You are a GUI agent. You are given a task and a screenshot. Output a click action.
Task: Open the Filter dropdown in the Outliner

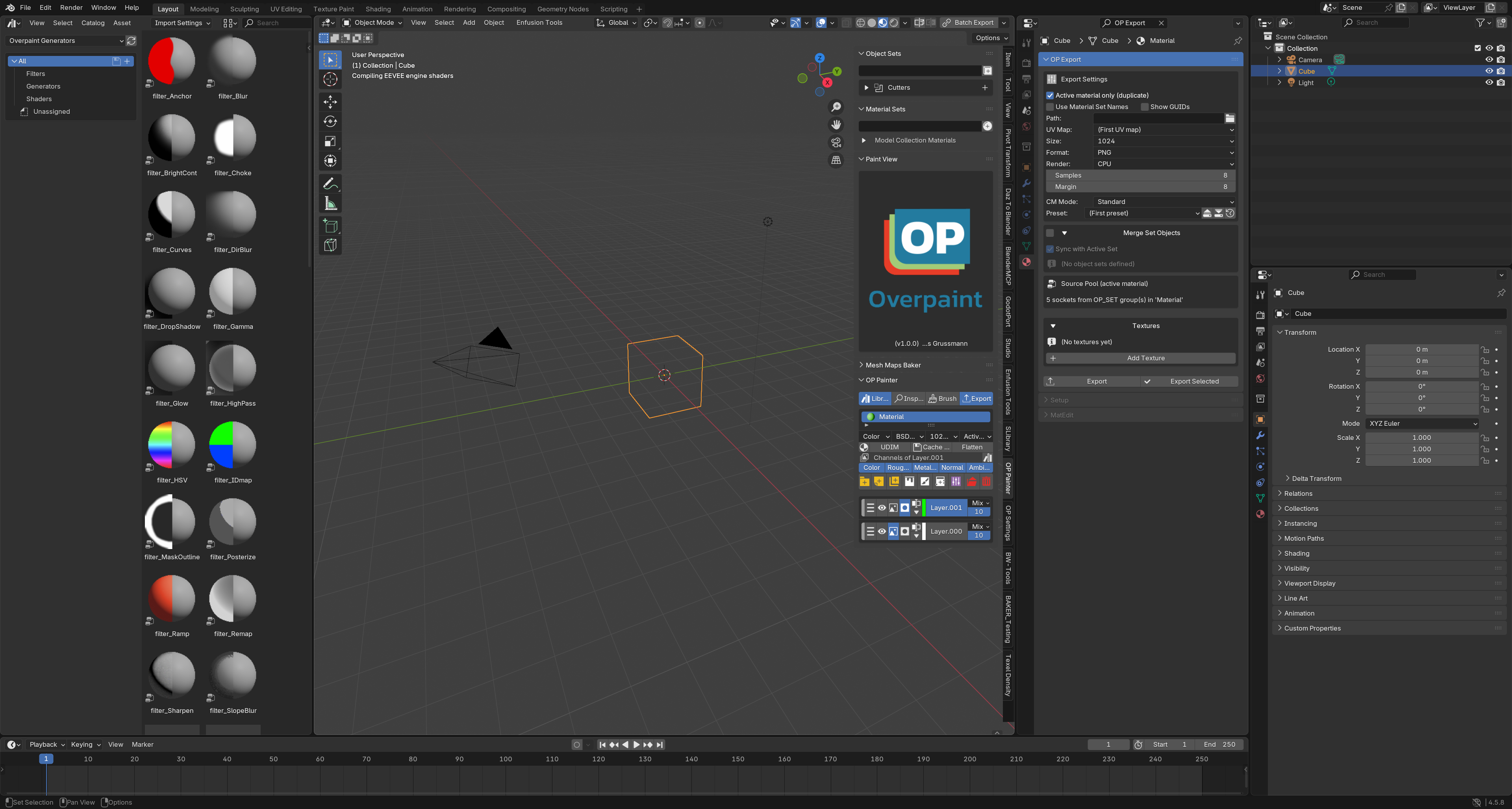point(1483,22)
